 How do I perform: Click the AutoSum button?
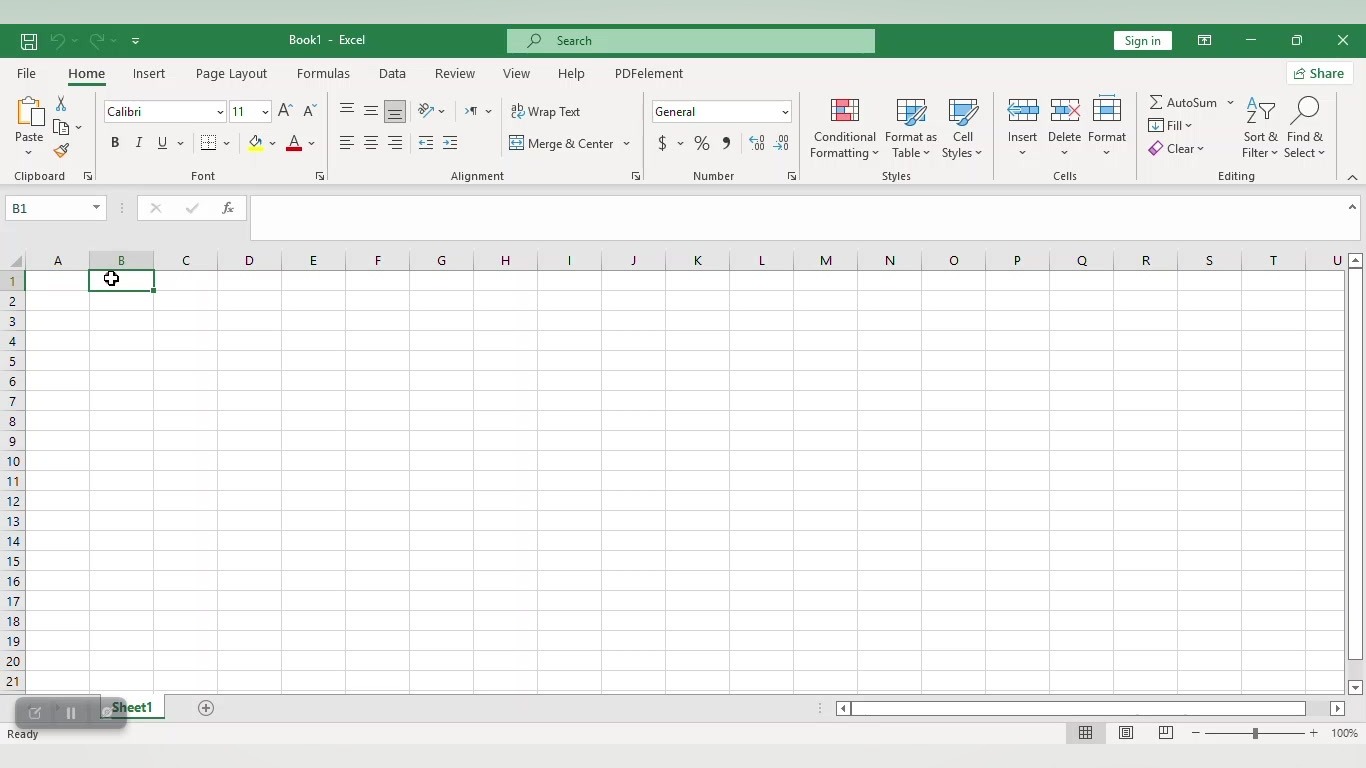click(x=1183, y=102)
